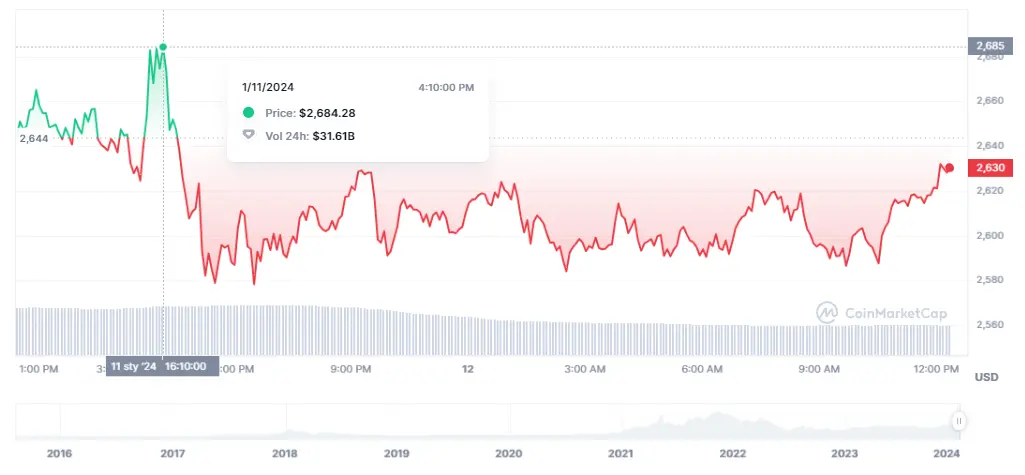The width and height of the screenshot is (1025, 475).
Task: Click the Vol 24h icon in tooltip
Action: pos(249,135)
